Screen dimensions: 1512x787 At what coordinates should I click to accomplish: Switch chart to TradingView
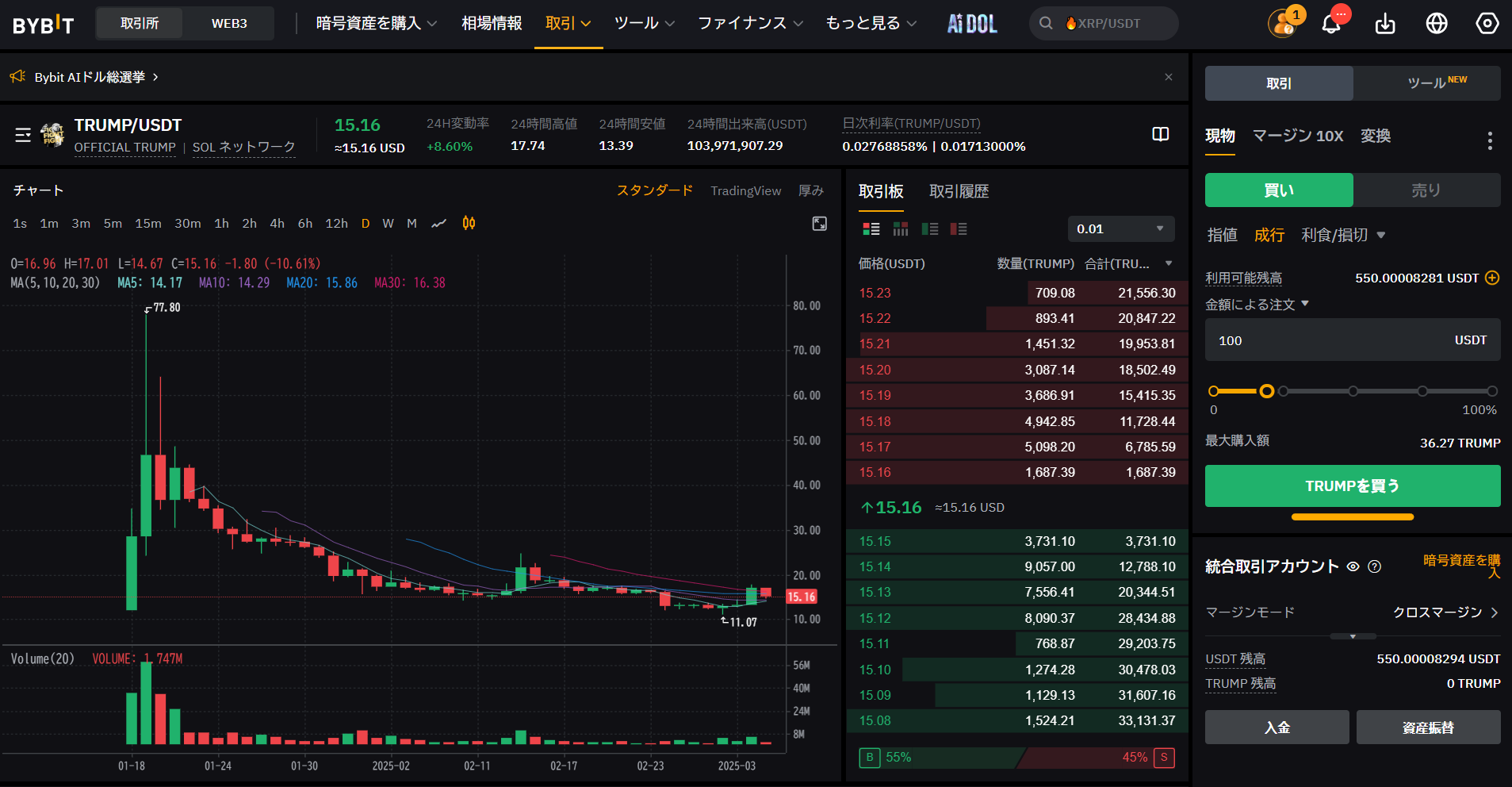pyautogui.click(x=745, y=190)
